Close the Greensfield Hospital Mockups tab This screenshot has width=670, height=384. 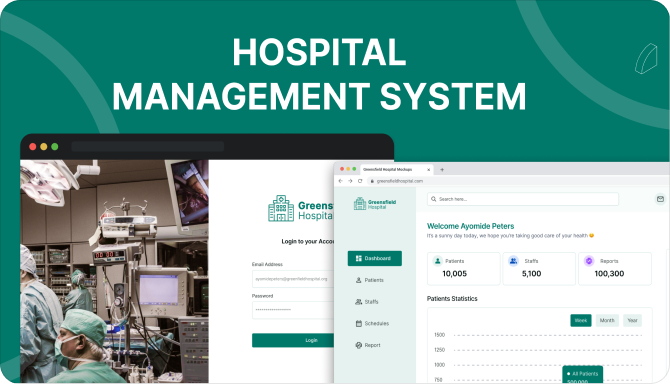point(429,170)
